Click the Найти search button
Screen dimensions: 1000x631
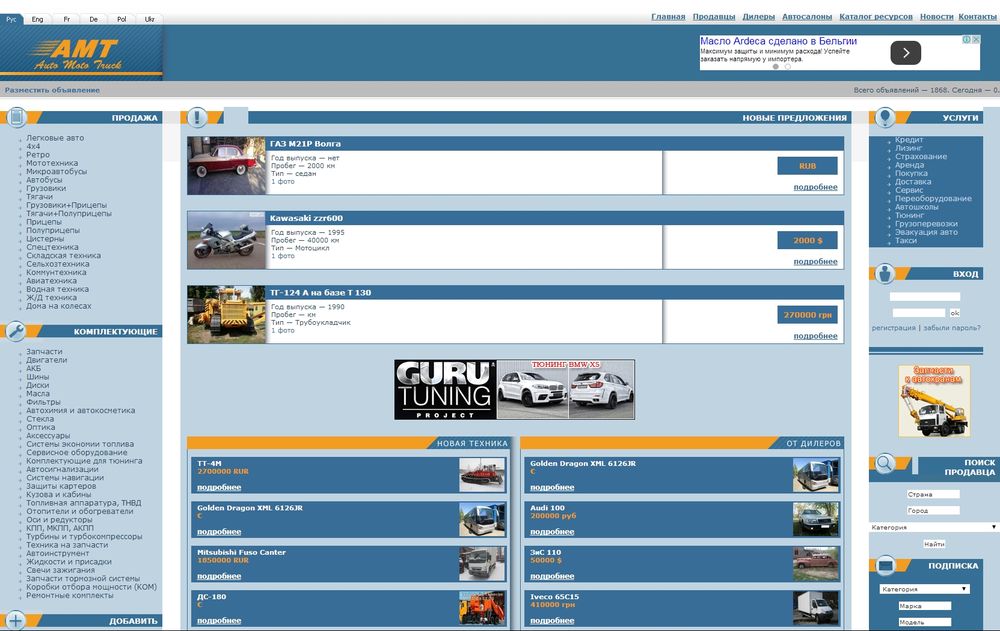click(934, 544)
